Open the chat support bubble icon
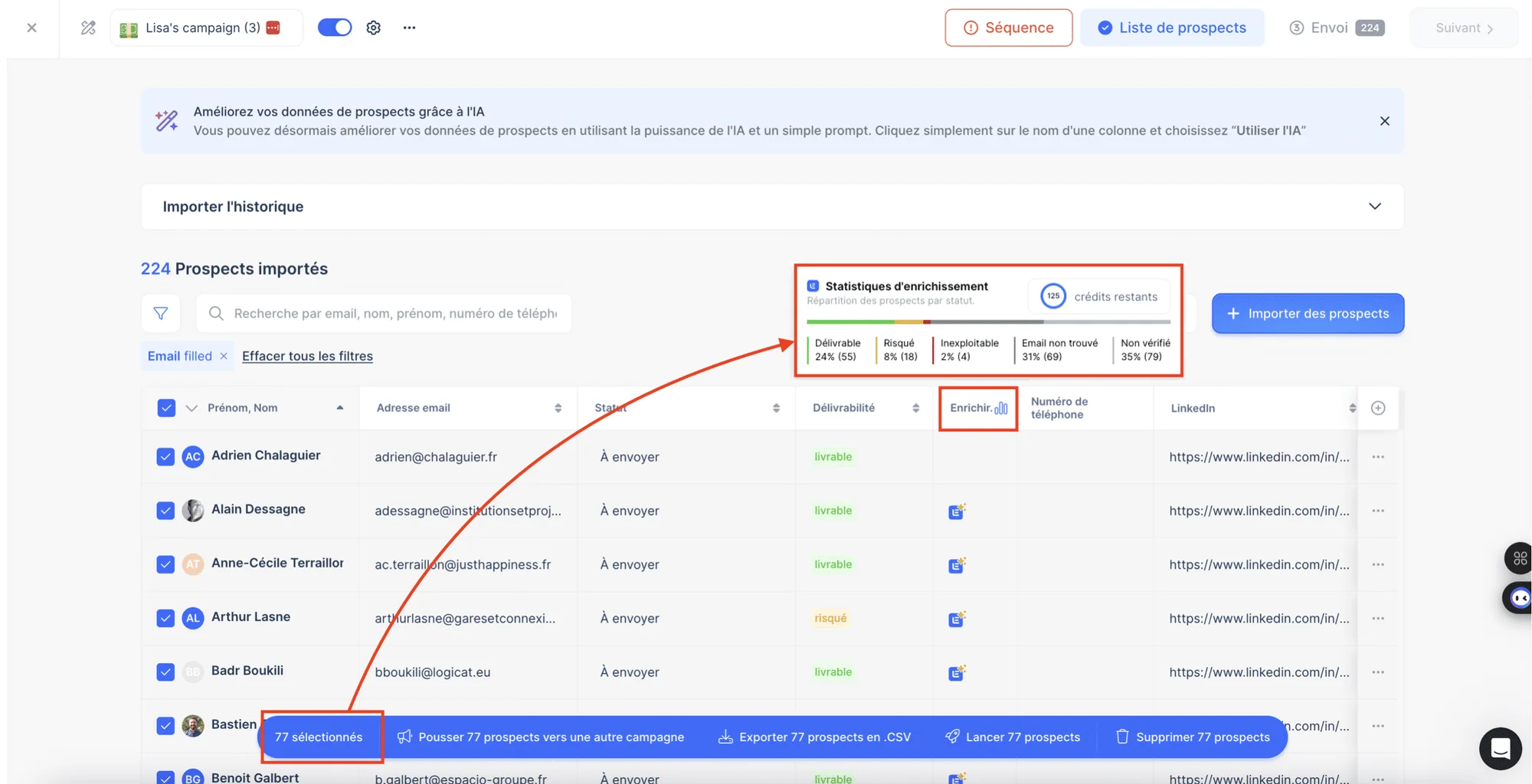The image size is (1532, 784). [1500, 748]
